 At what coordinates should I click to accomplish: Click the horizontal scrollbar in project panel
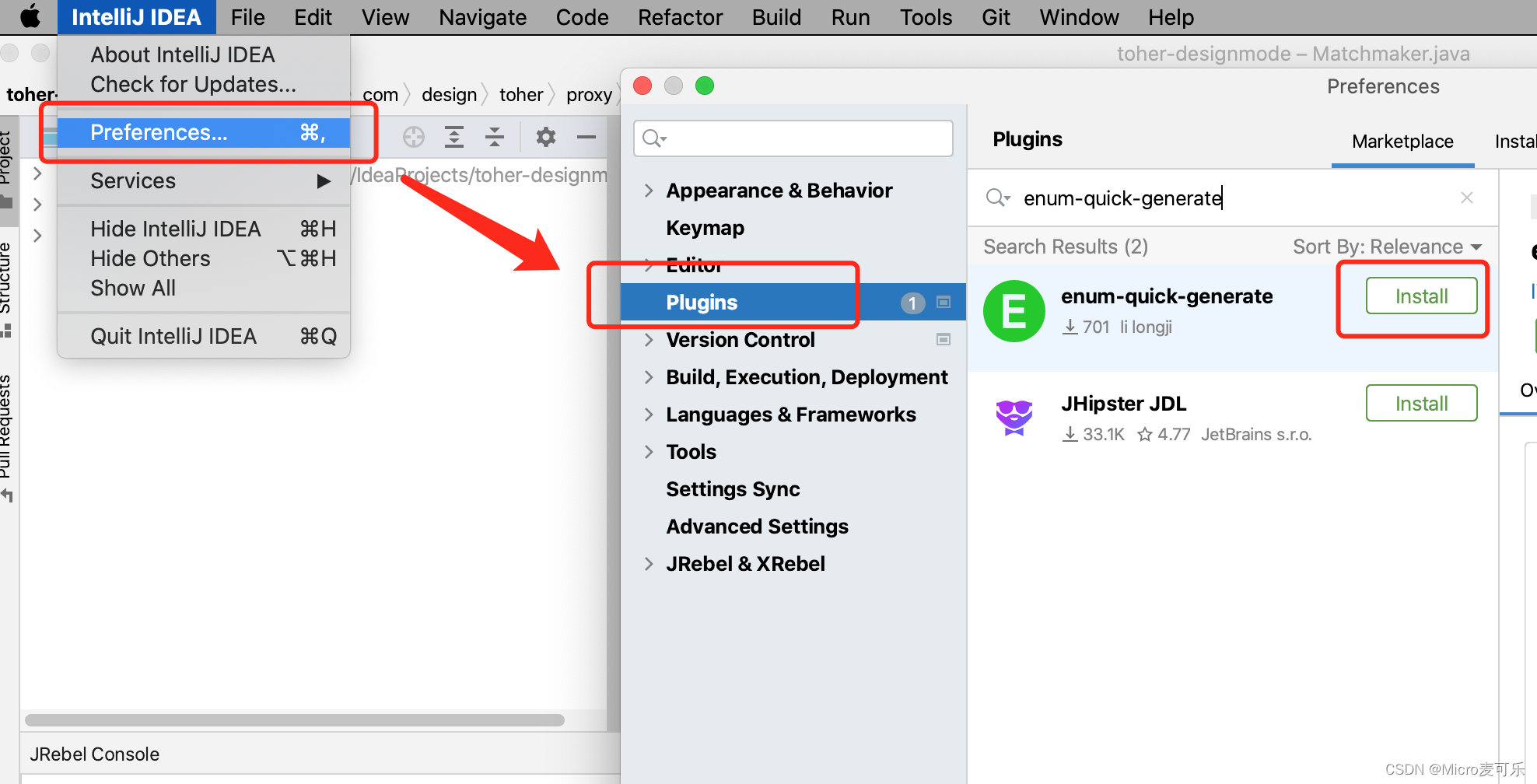click(295, 720)
